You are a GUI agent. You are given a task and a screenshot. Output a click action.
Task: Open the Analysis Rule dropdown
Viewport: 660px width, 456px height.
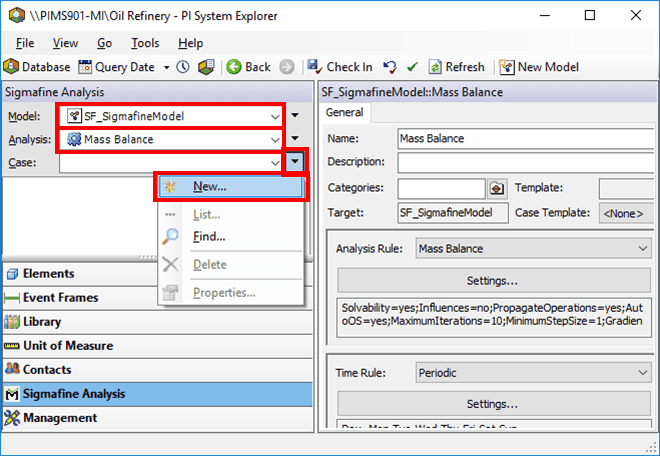(x=641, y=248)
